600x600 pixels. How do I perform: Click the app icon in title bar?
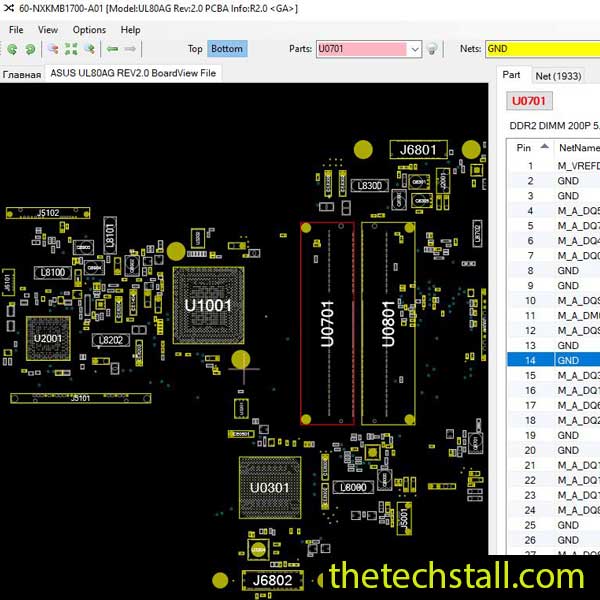point(9,8)
